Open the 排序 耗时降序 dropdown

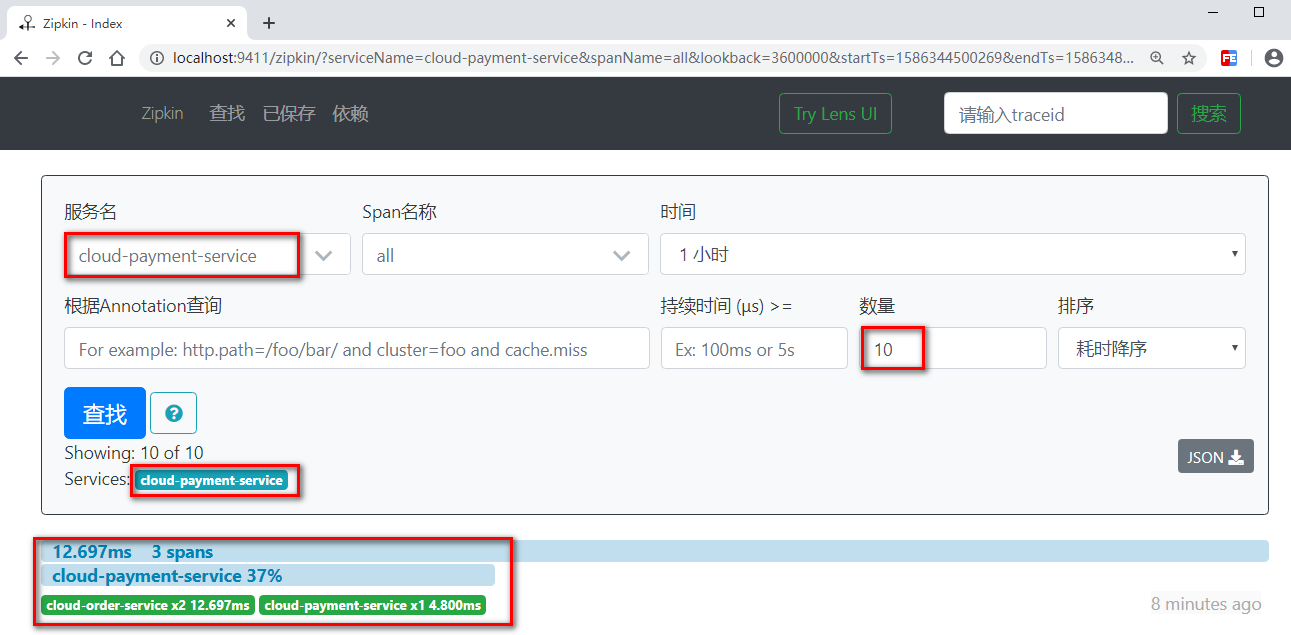pyautogui.click(x=1152, y=348)
